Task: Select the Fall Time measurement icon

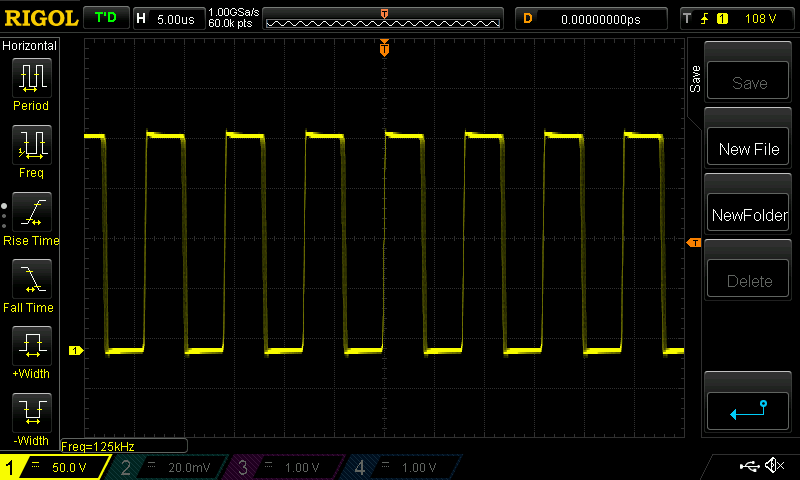Action: click(x=32, y=279)
